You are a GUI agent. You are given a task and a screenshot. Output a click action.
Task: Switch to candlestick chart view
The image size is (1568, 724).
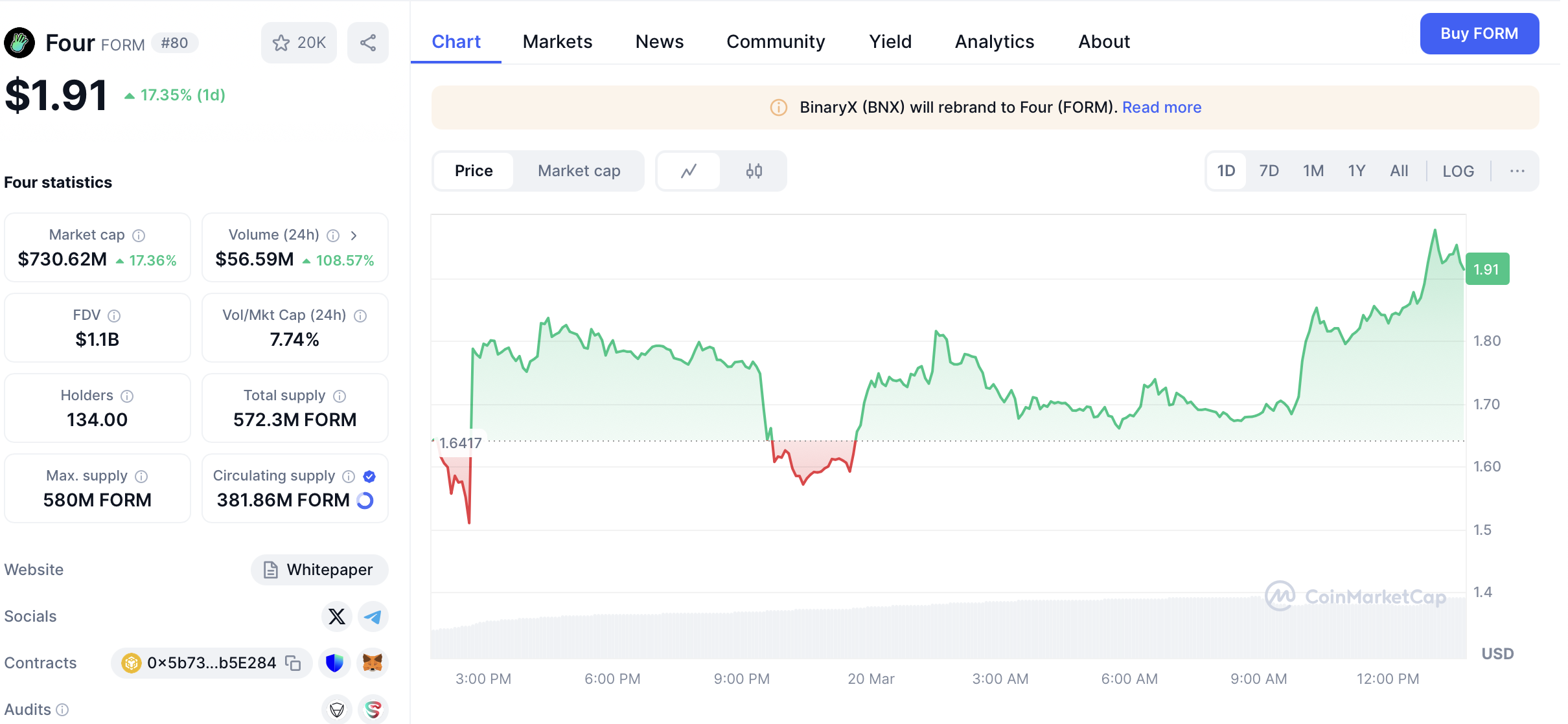click(754, 171)
